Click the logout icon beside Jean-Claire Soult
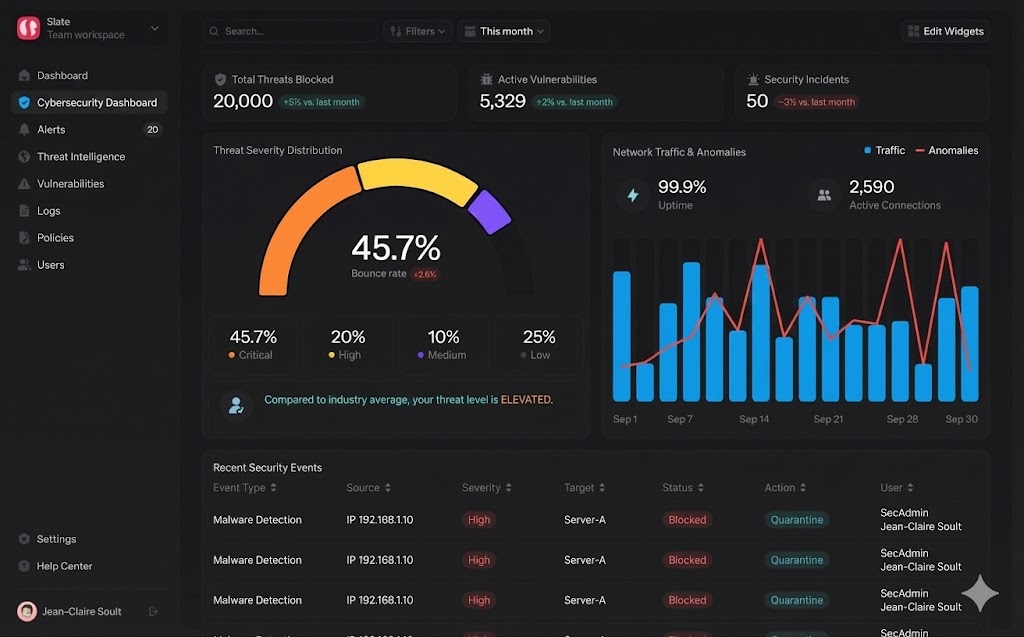 tap(153, 611)
